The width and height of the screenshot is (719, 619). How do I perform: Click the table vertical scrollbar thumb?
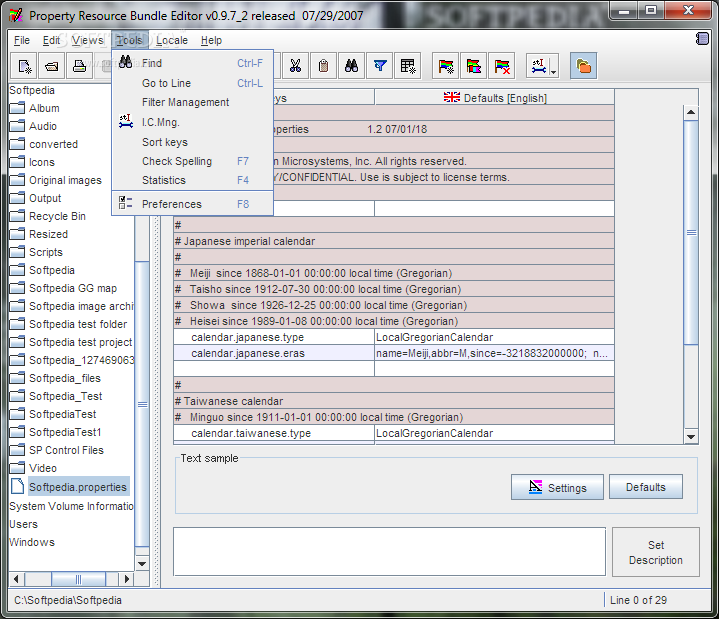691,232
